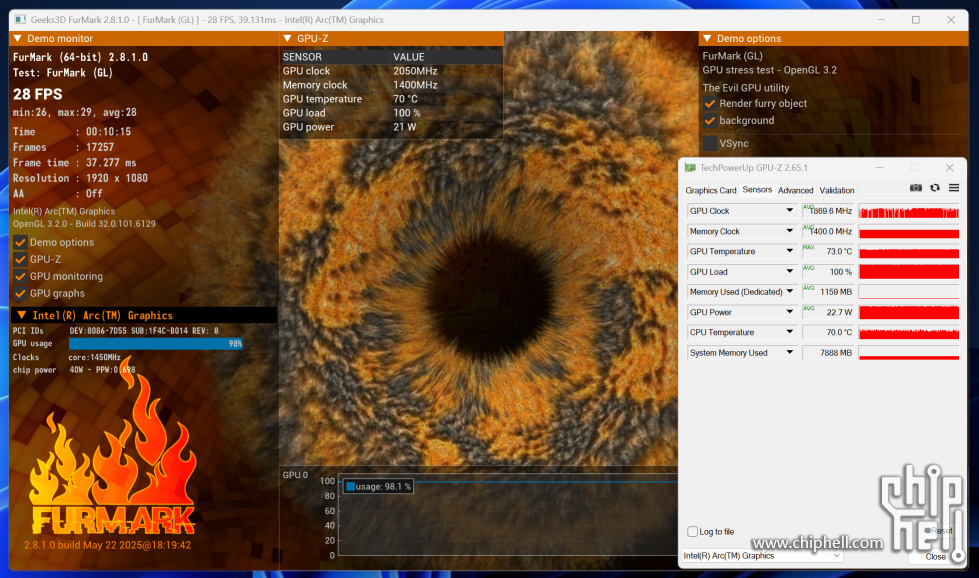Open the Memory Clock sensor dropdown
The height and width of the screenshot is (578, 979).
point(790,231)
